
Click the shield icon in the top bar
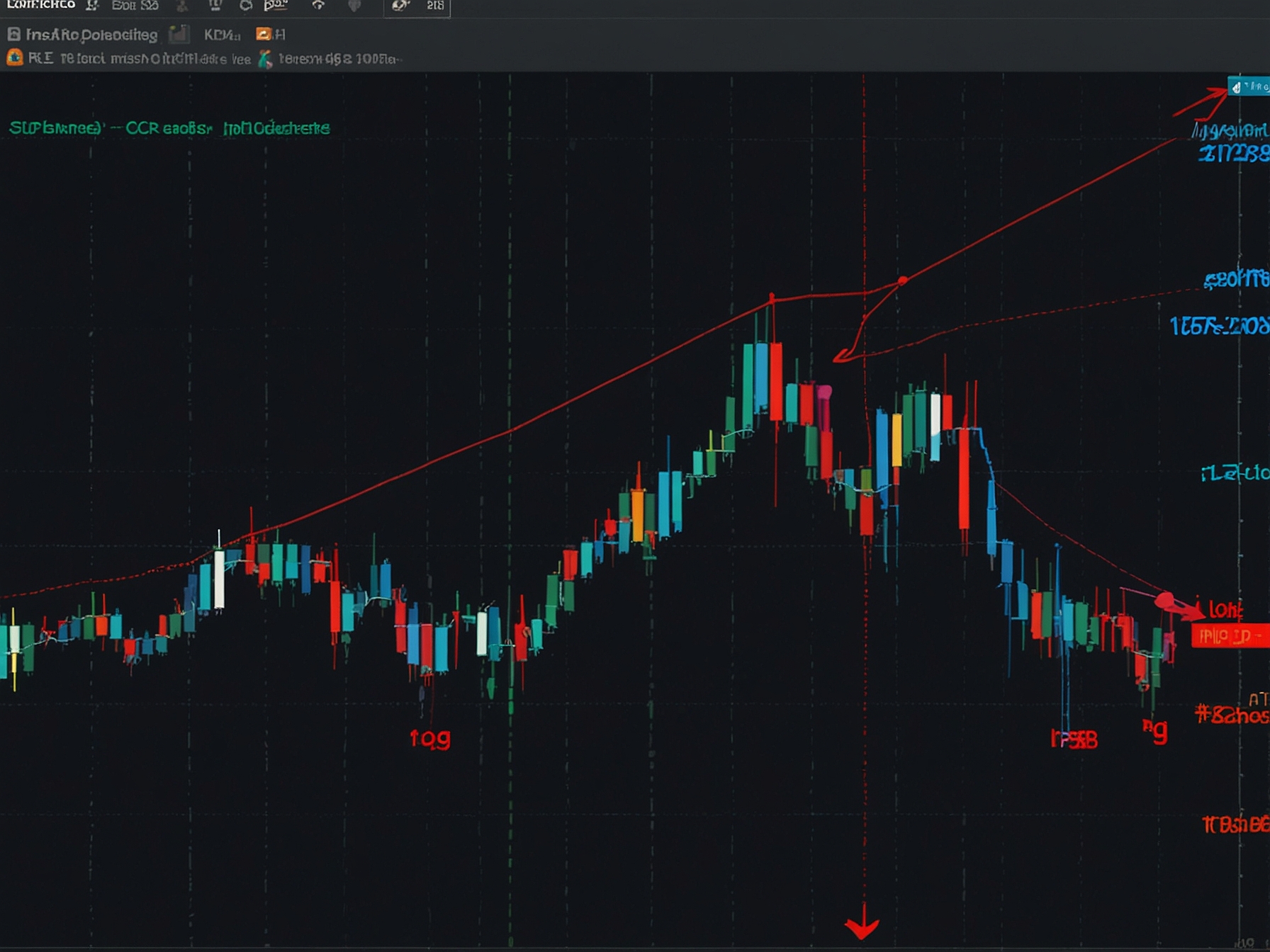[354, 6]
